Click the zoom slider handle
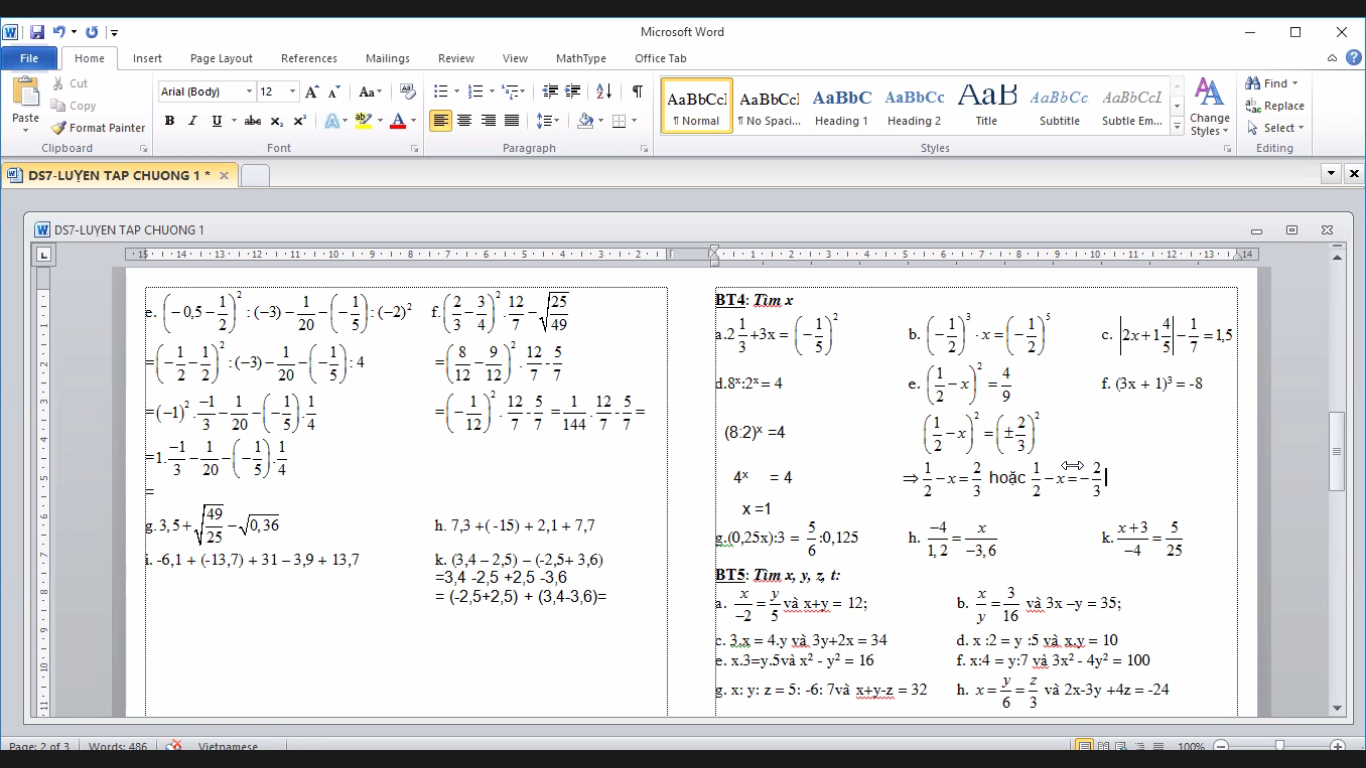Image resolution: width=1366 pixels, height=768 pixels. (1279, 746)
